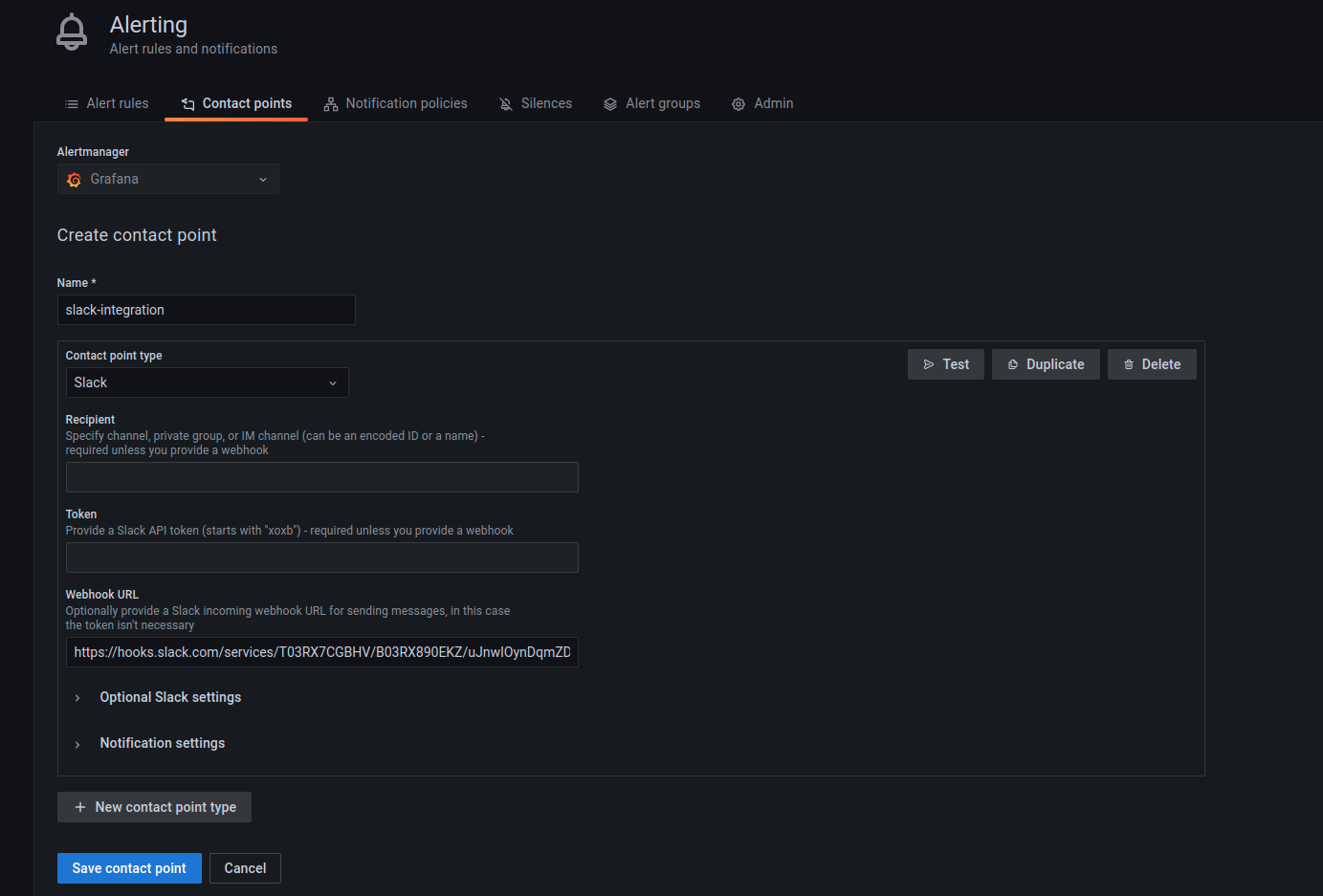Click the Grafana logo in Alertmanager selector

(x=75, y=180)
